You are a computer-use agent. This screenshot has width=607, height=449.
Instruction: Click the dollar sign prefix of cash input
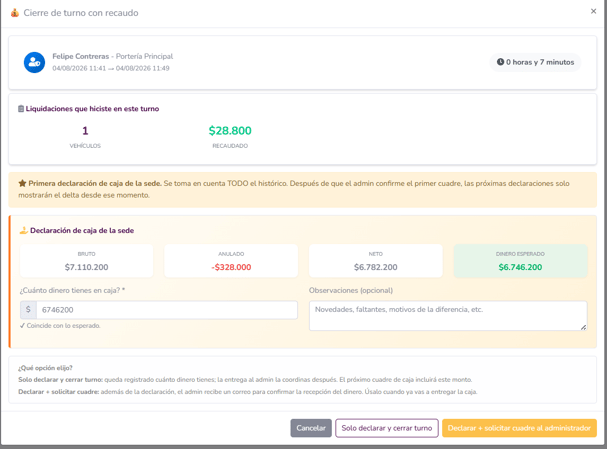[x=28, y=310]
